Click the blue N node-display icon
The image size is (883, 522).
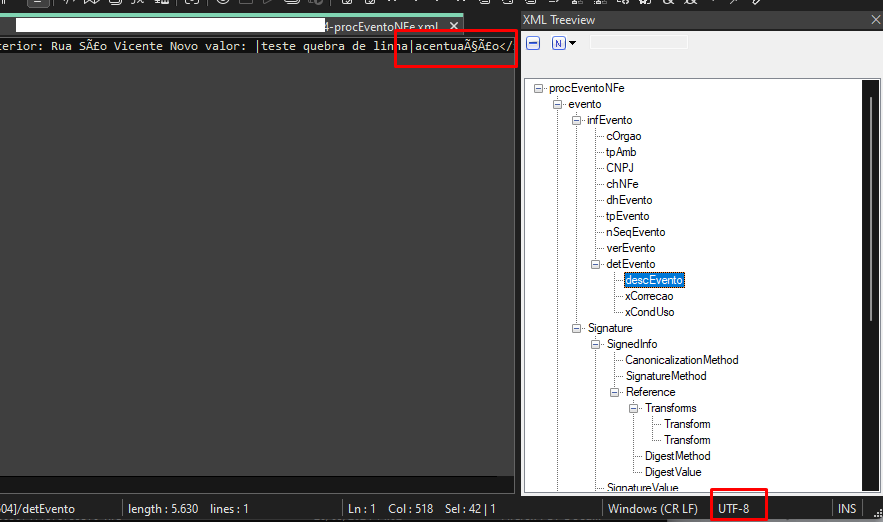558,43
